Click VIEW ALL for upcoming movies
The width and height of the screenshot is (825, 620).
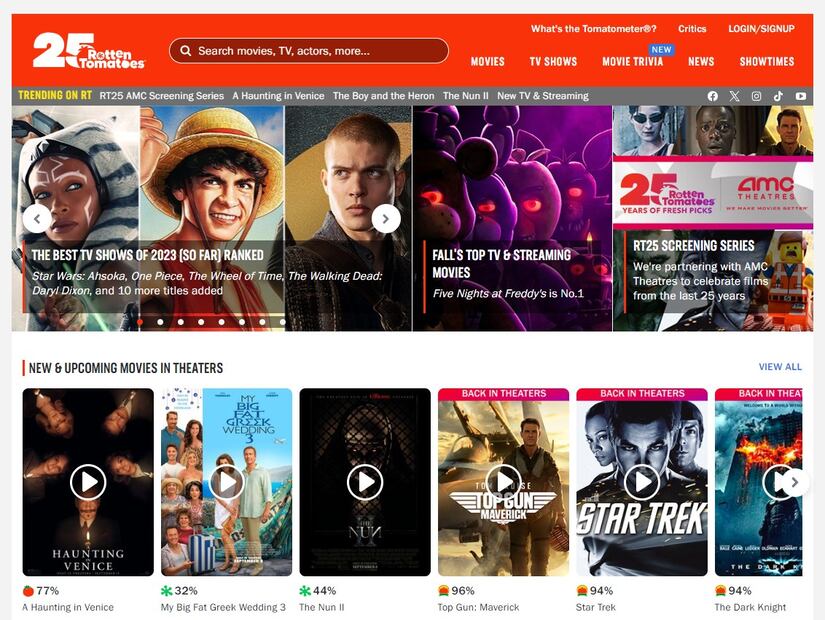click(780, 366)
